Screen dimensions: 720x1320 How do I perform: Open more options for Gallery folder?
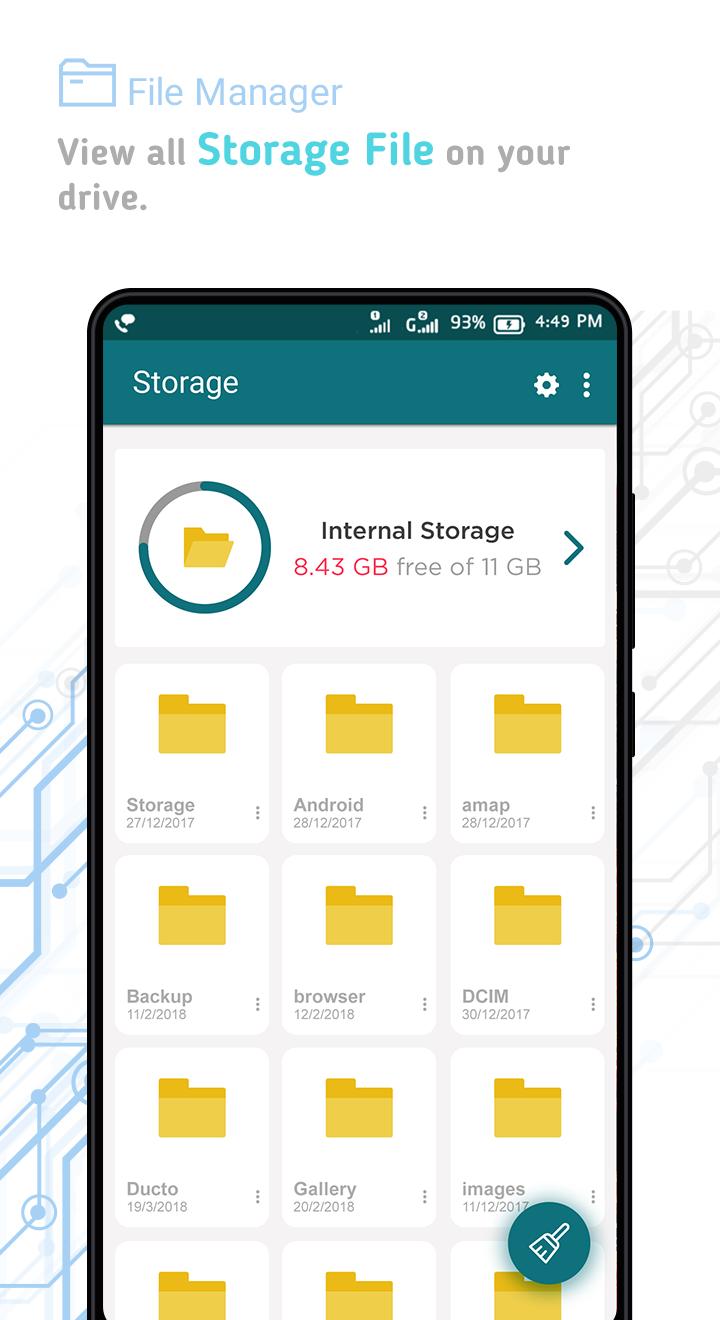(424, 1196)
